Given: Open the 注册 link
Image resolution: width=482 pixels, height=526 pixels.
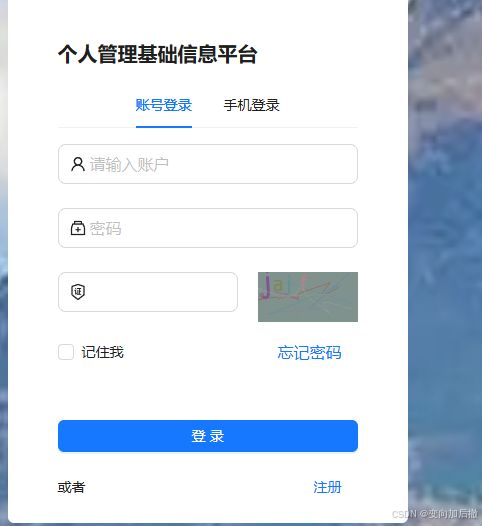Looking at the screenshot, I should tap(327, 487).
